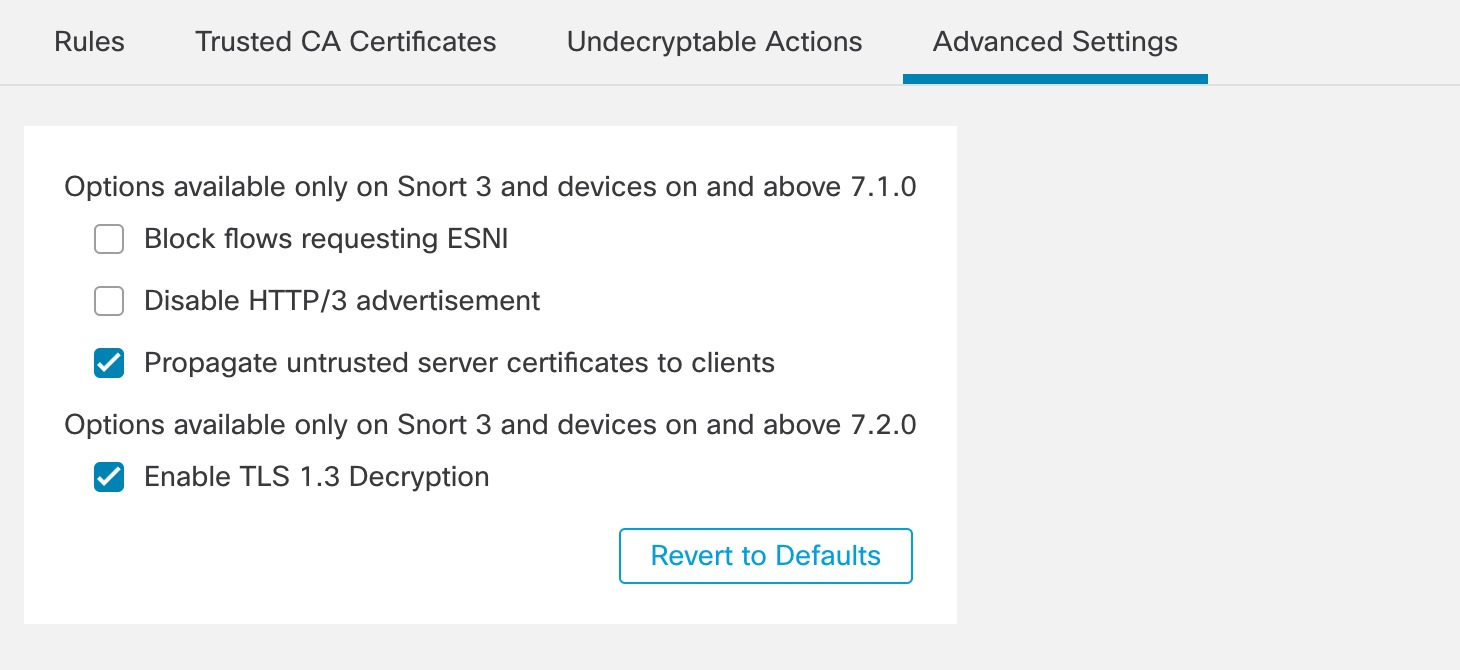Uncheck Propagate untrusted server certificates to clients

tap(109, 363)
